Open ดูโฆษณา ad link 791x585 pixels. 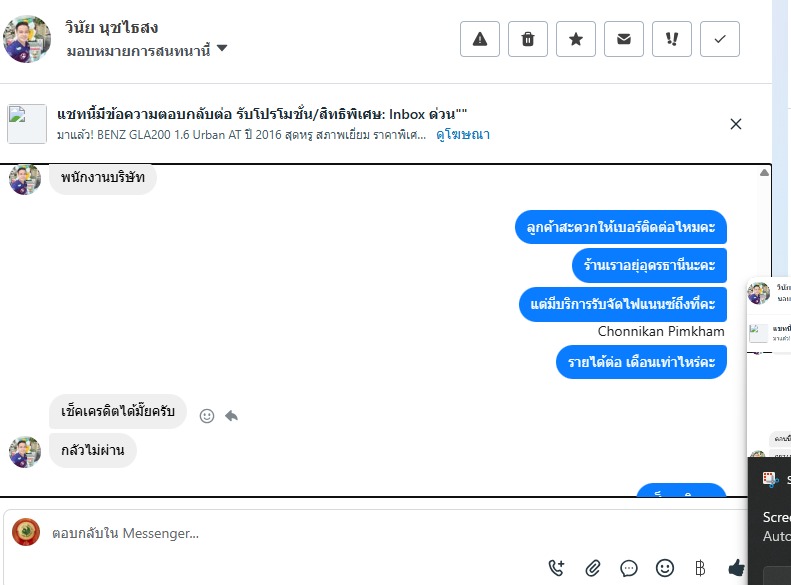(463, 135)
